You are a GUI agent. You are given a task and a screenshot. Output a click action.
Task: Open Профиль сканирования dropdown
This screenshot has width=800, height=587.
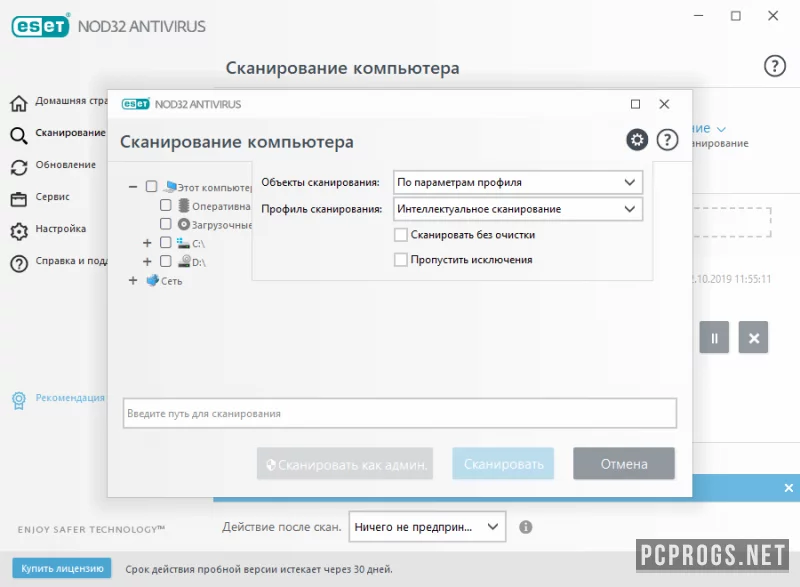[517, 209]
